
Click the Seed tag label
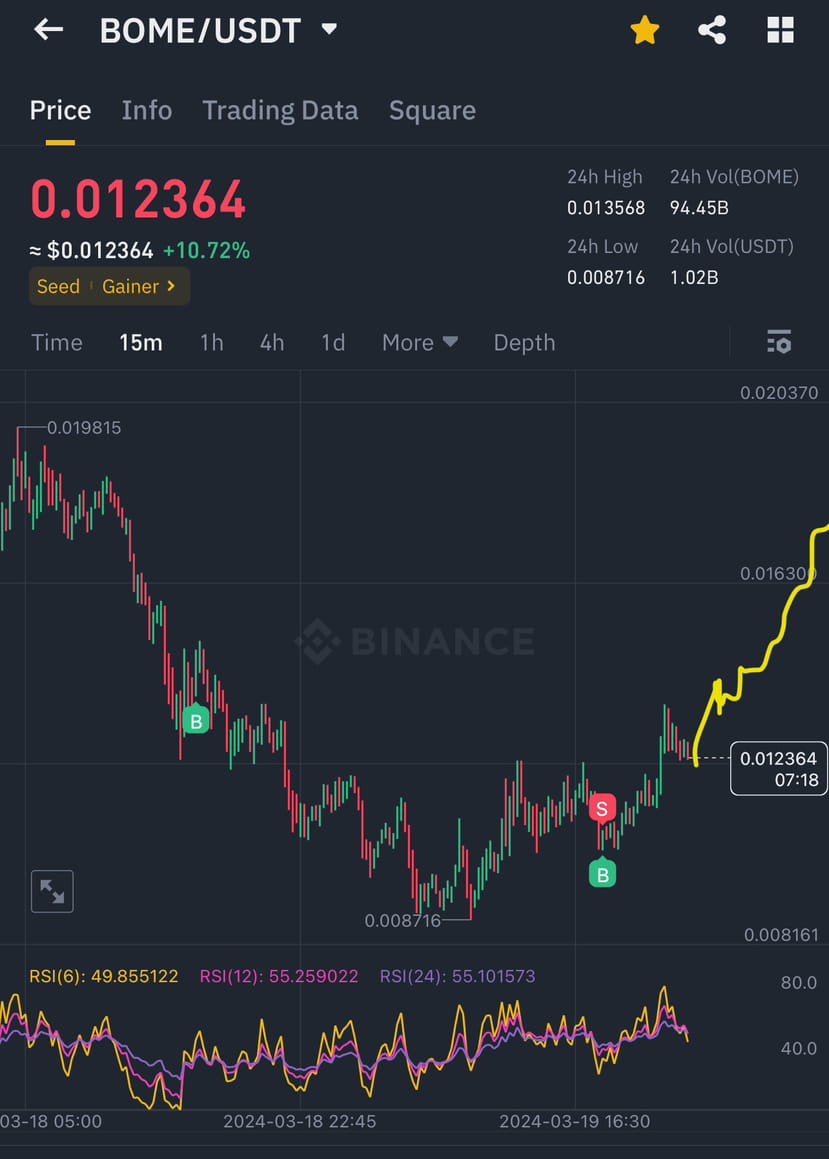click(58, 286)
